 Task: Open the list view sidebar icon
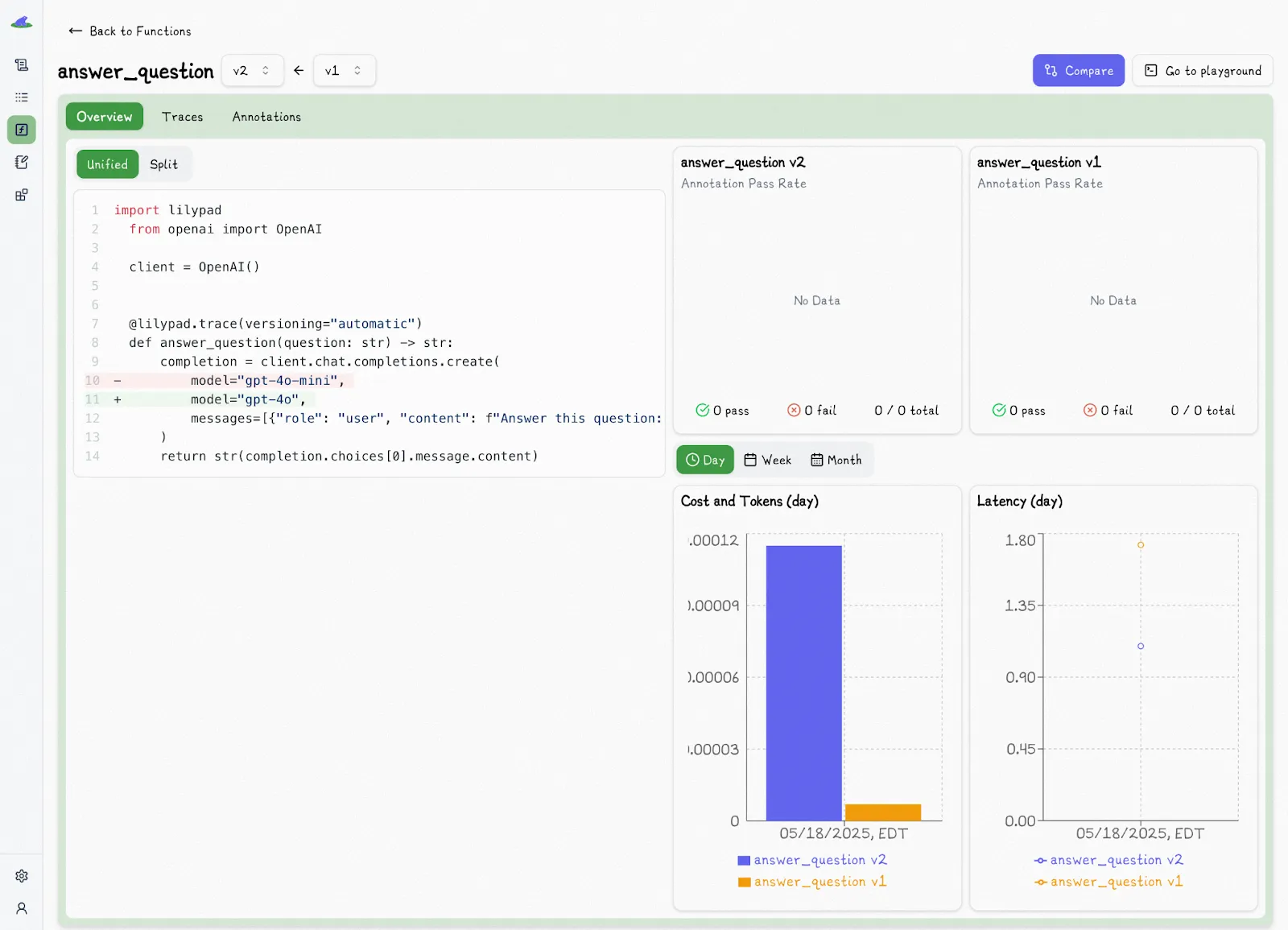pyautogui.click(x=22, y=97)
